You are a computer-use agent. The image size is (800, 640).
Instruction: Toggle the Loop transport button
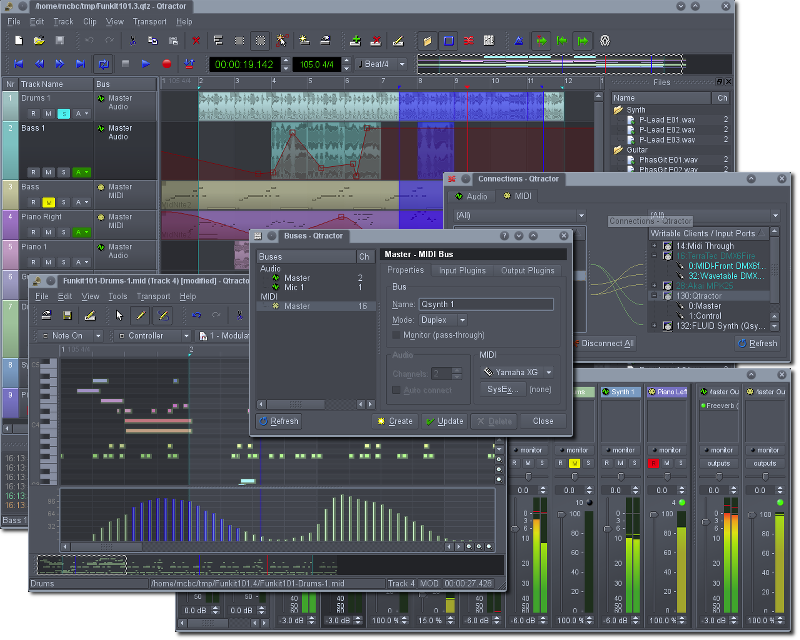[x=103, y=64]
